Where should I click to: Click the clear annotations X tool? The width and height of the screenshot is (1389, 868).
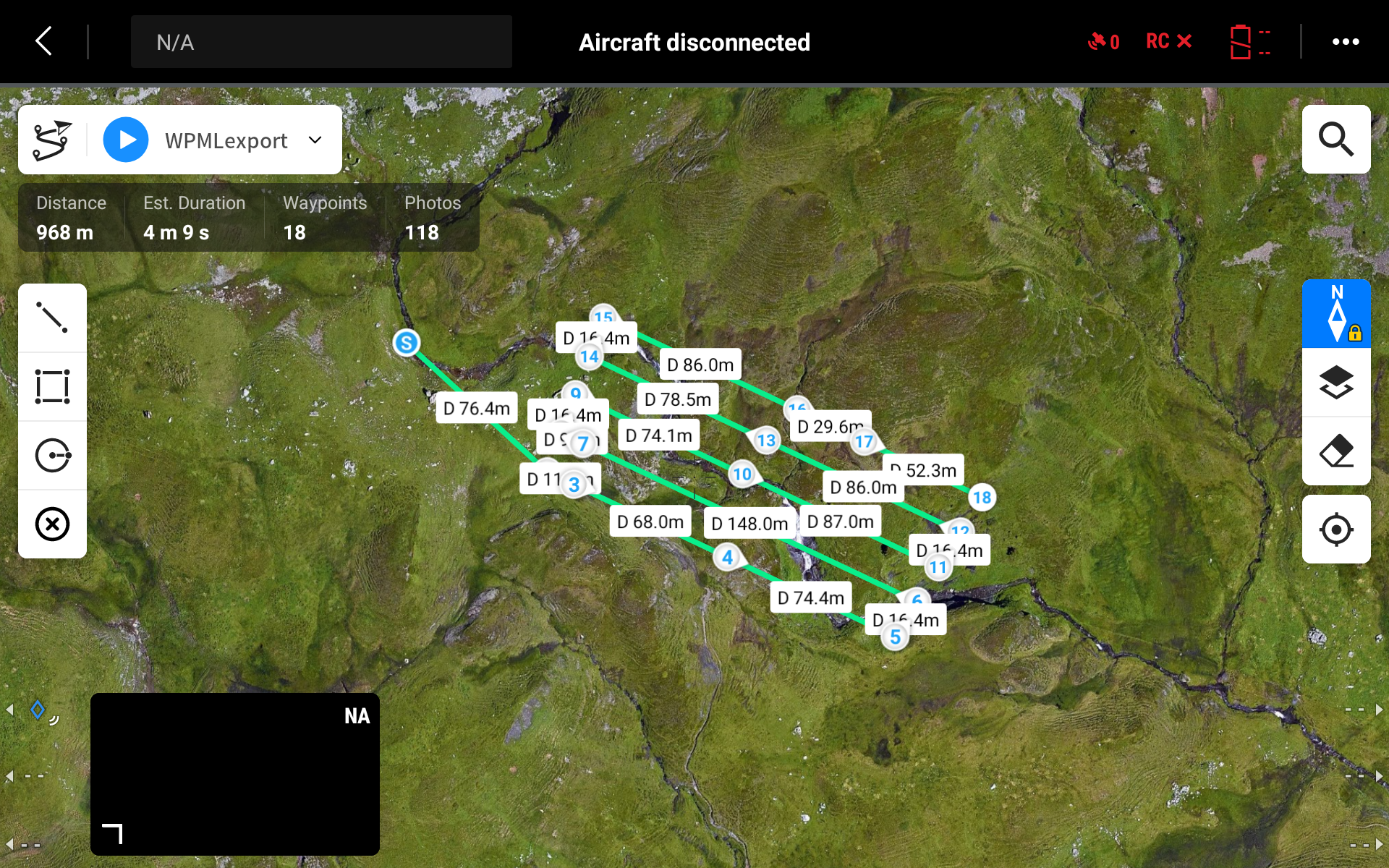52,524
